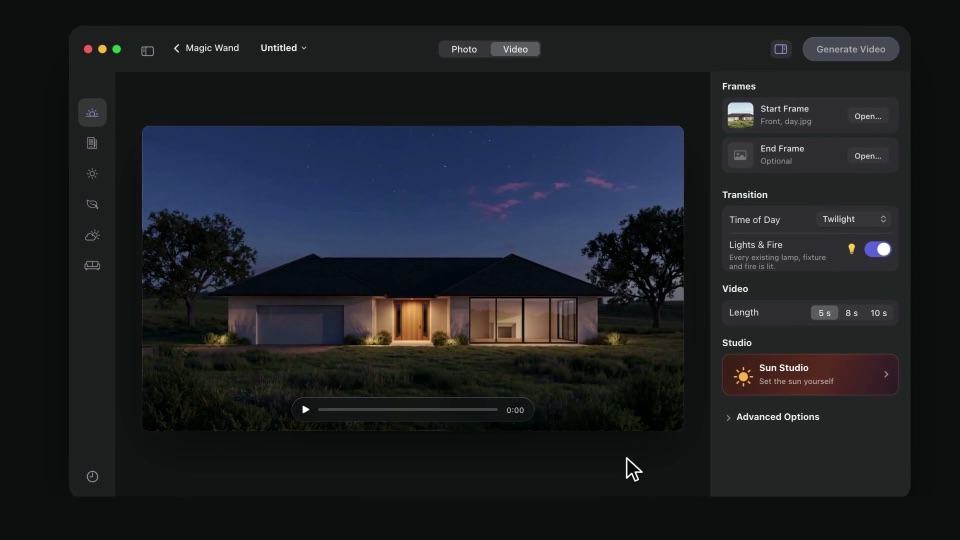Click the Length label

pos(743,312)
